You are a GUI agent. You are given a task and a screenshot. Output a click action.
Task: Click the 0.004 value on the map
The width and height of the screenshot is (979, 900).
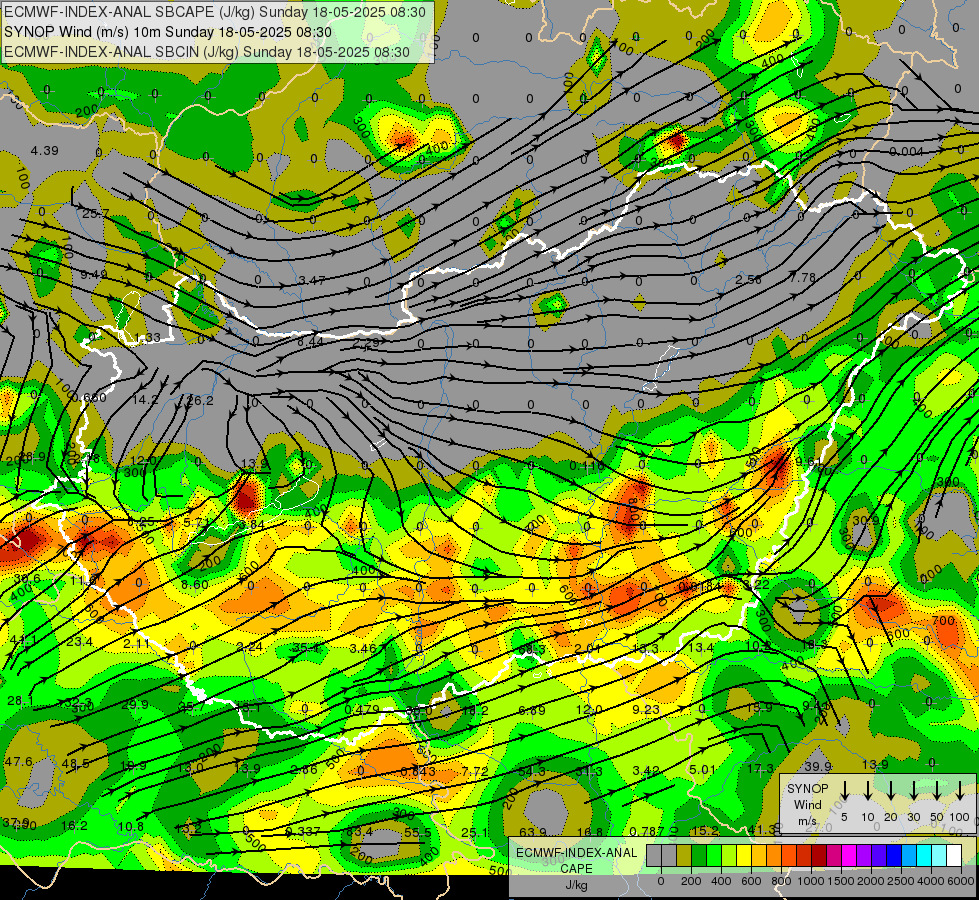tap(906, 151)
